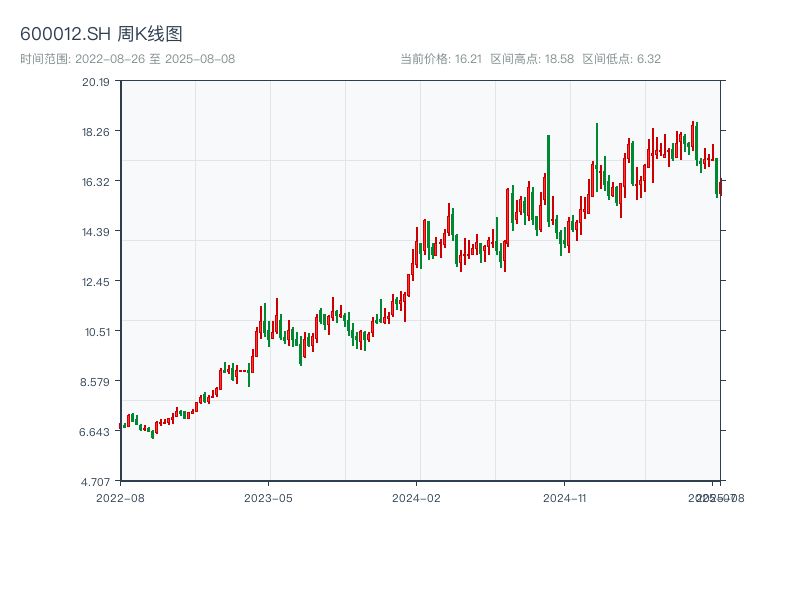Click the x-axis label 2022-08

[x=120, y=498]
